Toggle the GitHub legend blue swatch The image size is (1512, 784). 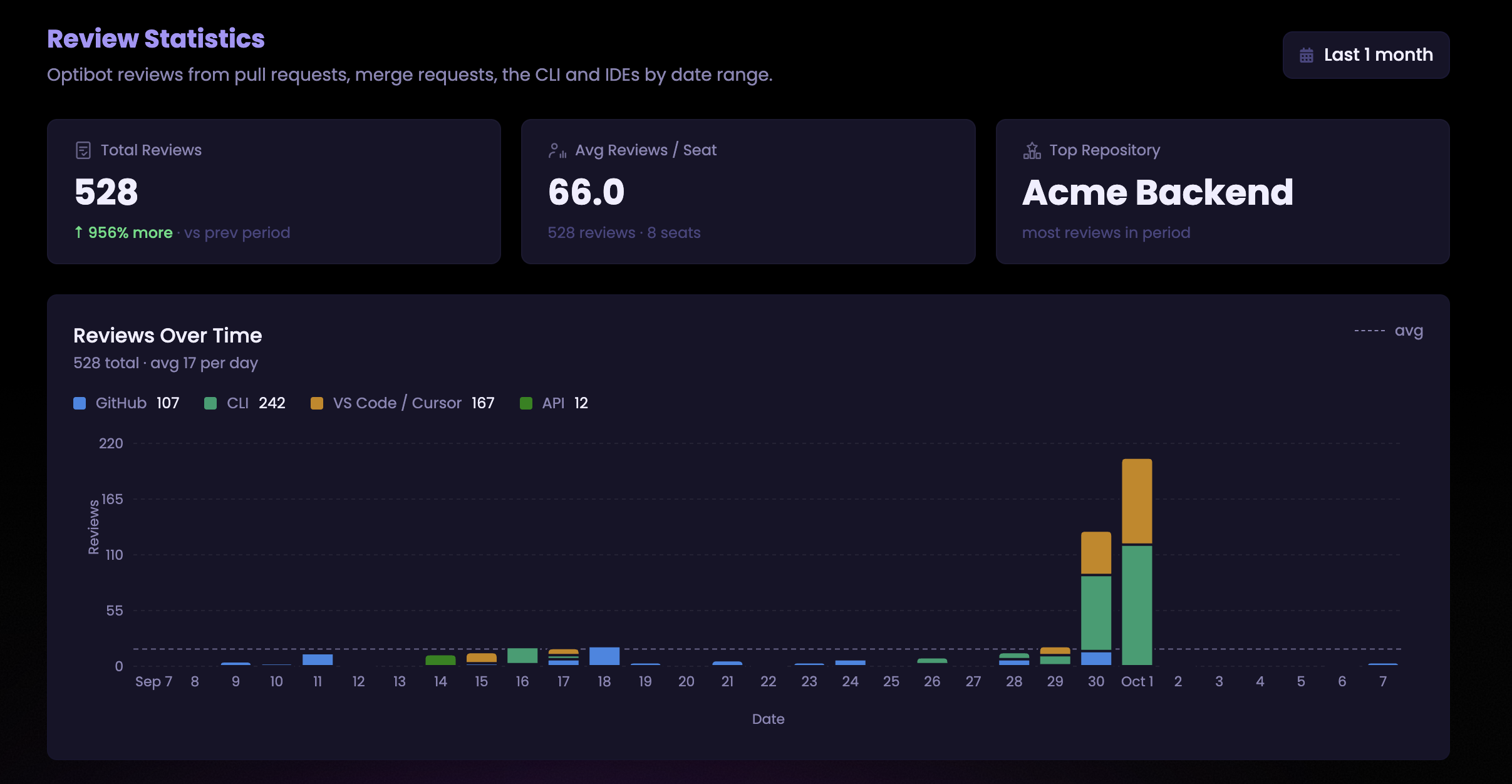pos(80,403)
